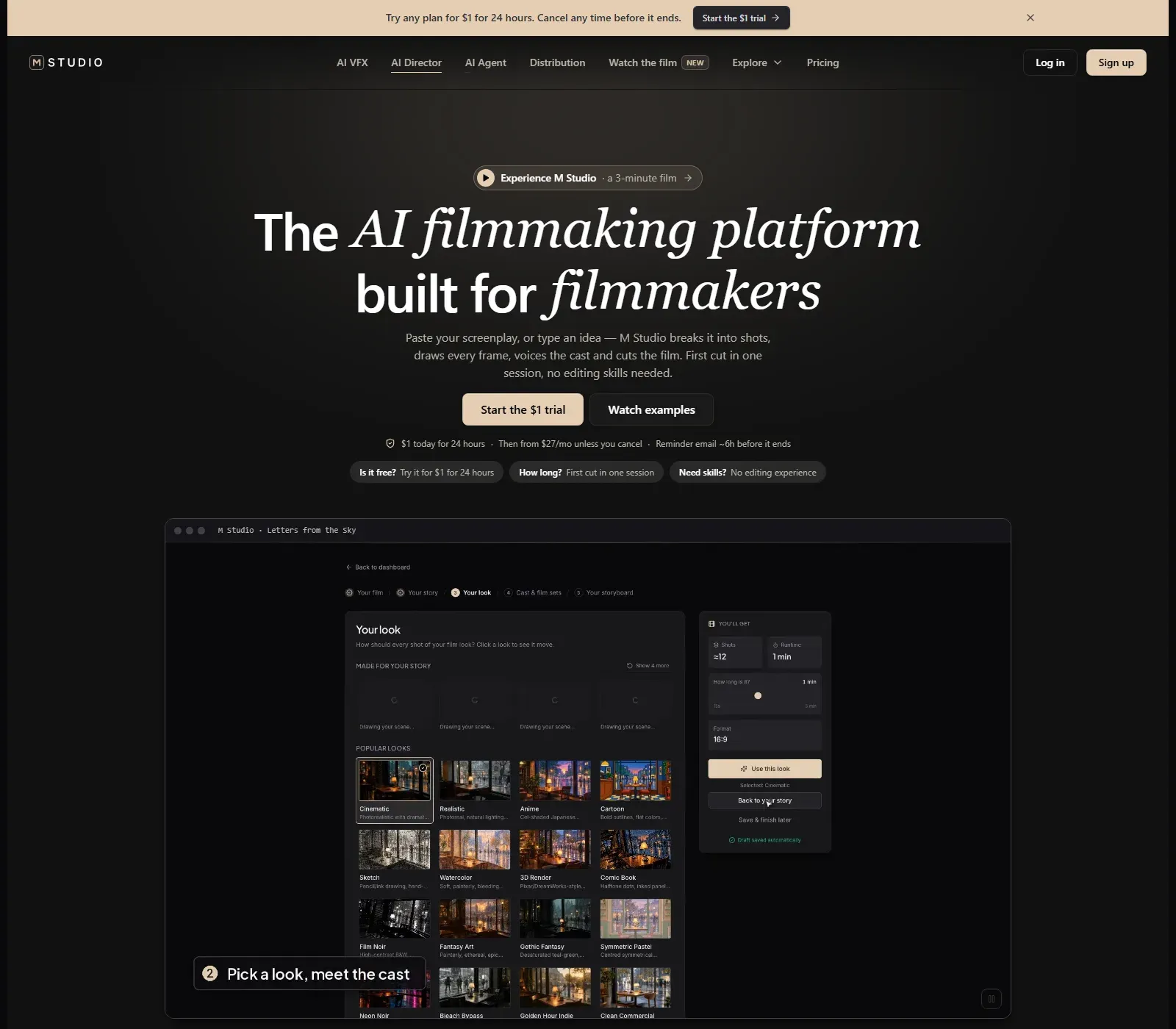
Task: Select the Cast & film sets step
Action: [x=533, y=592]
